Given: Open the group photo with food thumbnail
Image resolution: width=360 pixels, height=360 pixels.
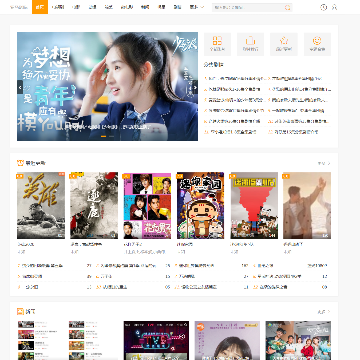Looking at the screenshot, I should tap(298, 340).
